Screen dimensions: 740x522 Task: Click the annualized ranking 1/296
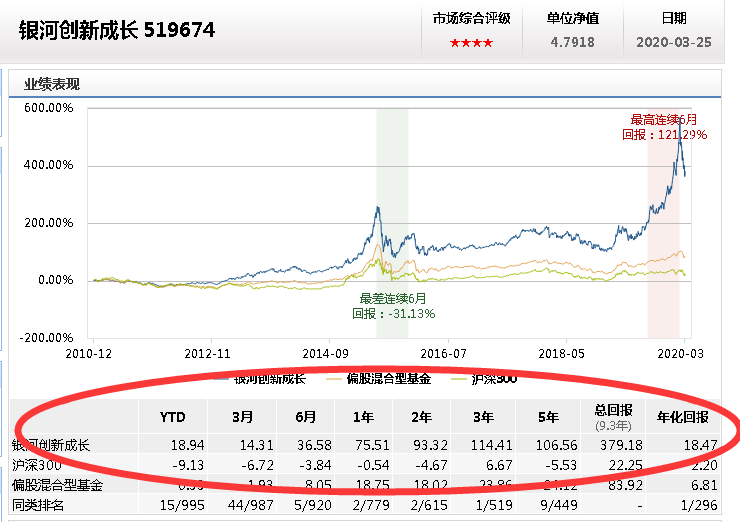699,505
